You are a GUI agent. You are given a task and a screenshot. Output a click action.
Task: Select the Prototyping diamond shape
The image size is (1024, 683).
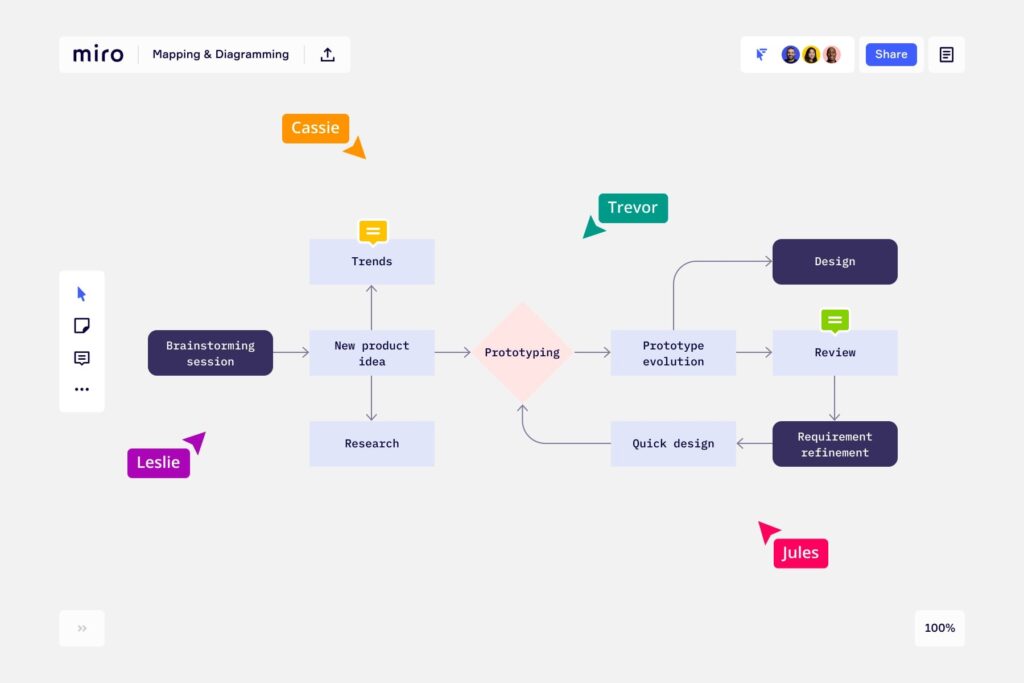522,353
